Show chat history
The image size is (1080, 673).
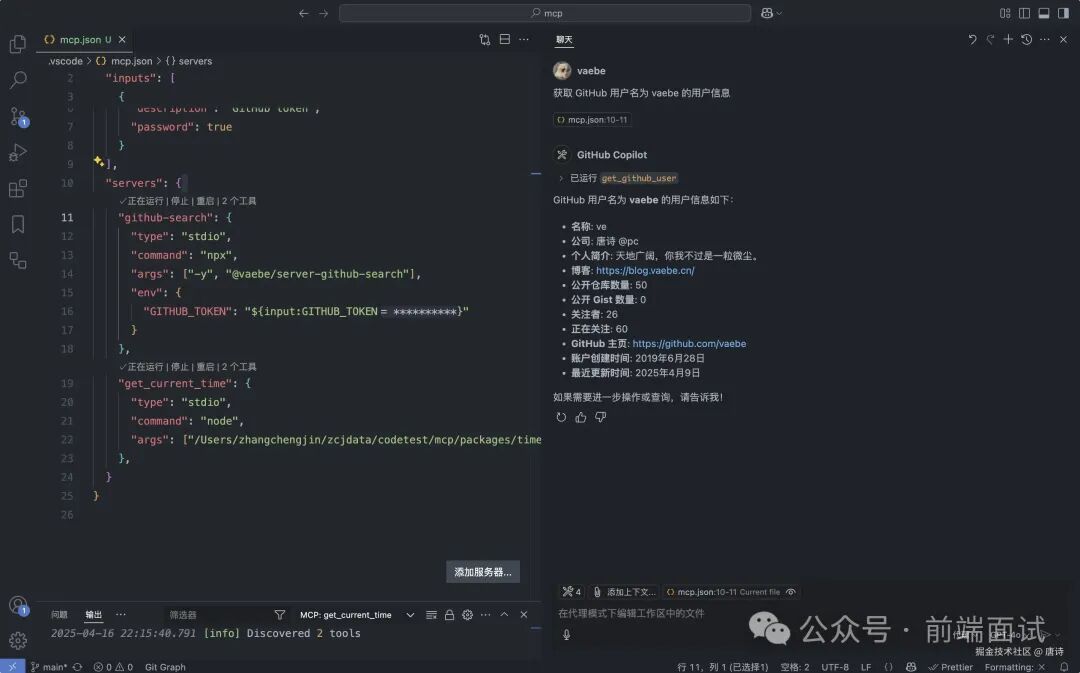click(x=1026, y=39)
